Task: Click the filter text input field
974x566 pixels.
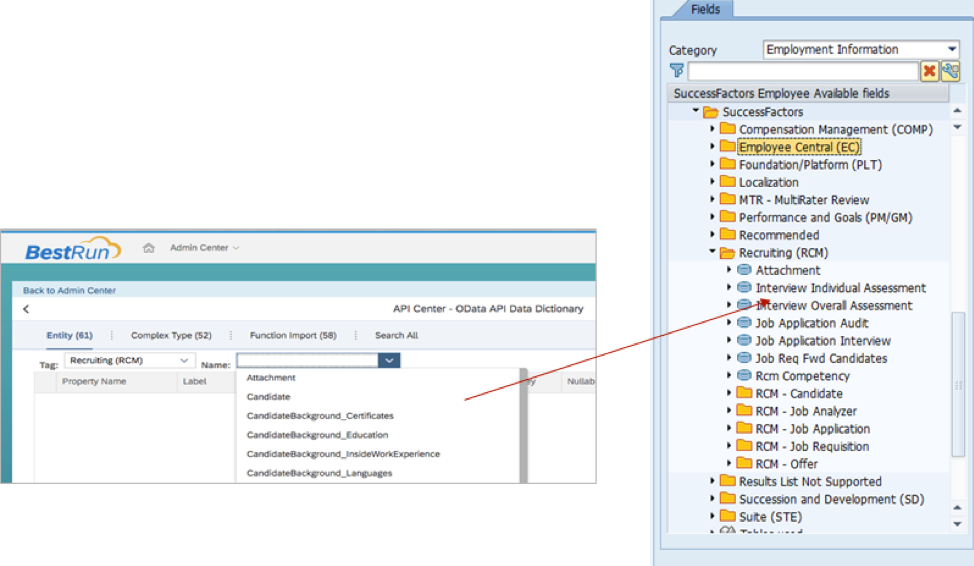Action: pos(803,71)
